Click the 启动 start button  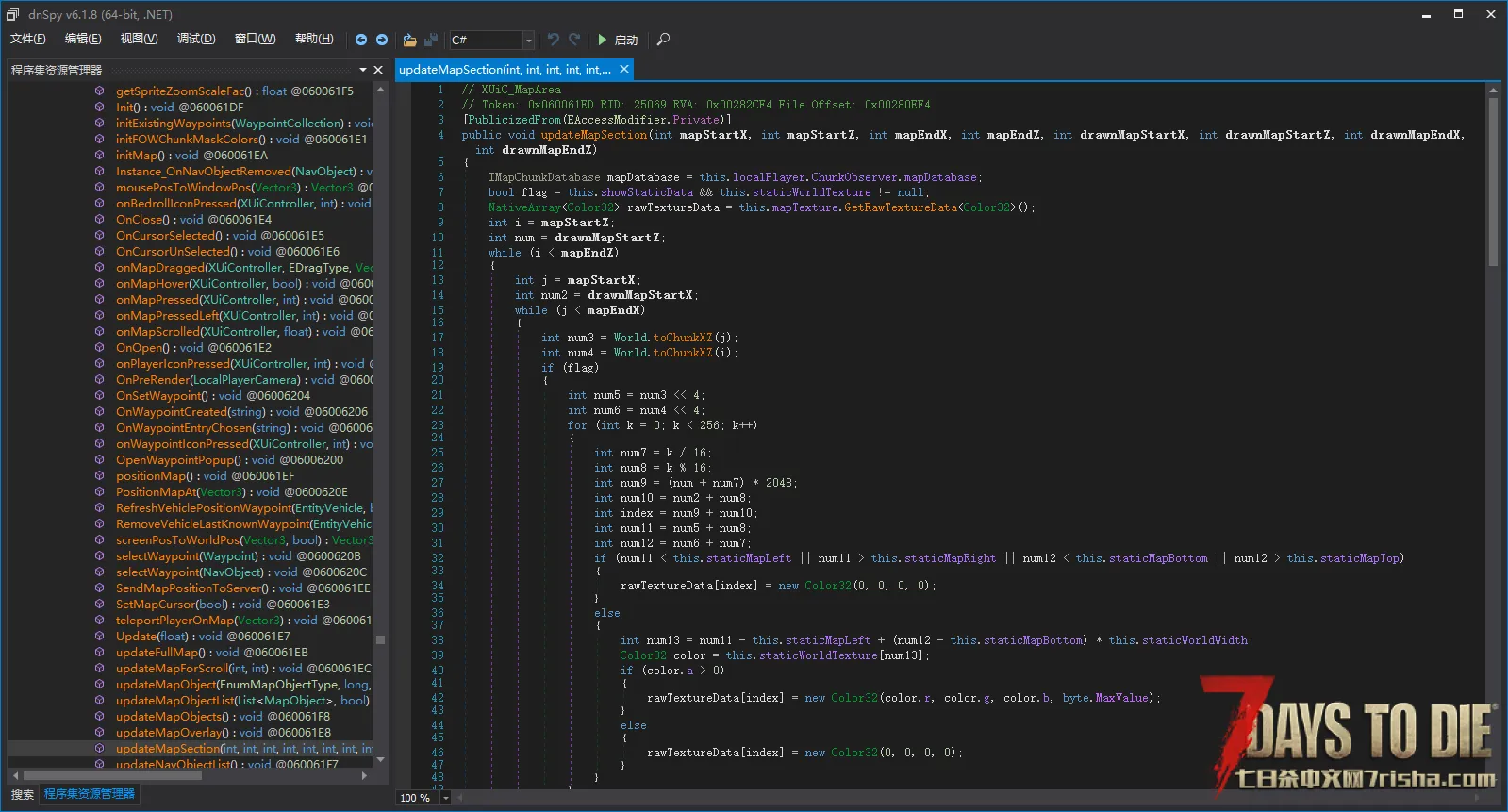pos(618,40)
